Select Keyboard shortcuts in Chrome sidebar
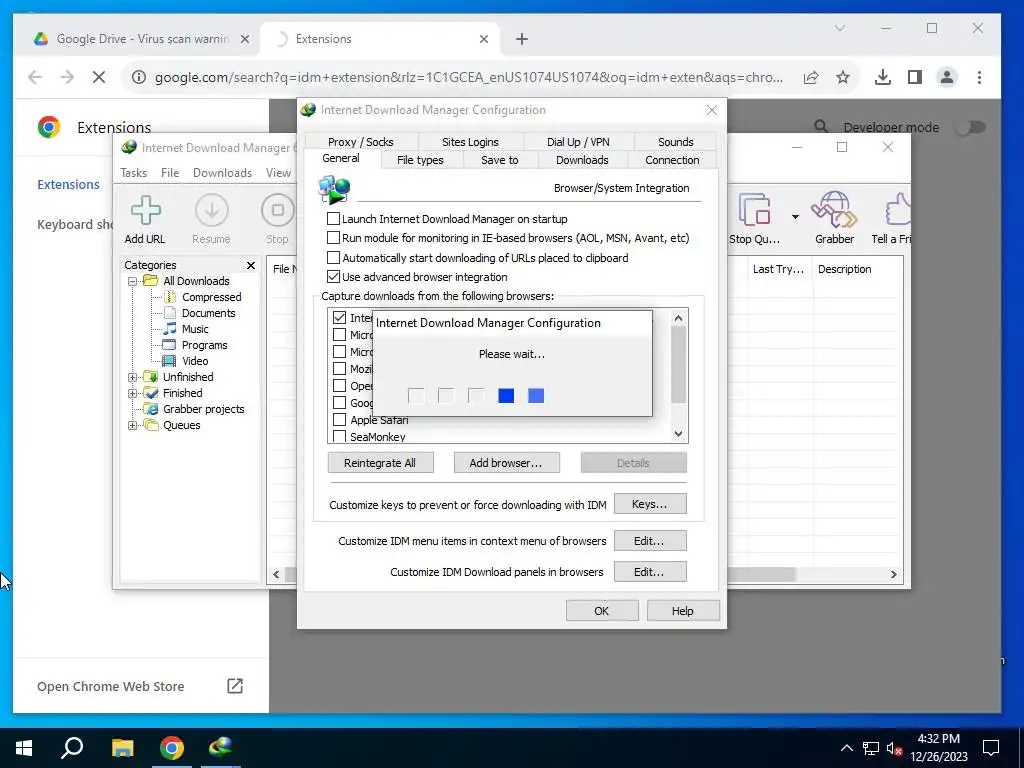1024x768 pixels. pyautogui.click(x=74, y=225)
